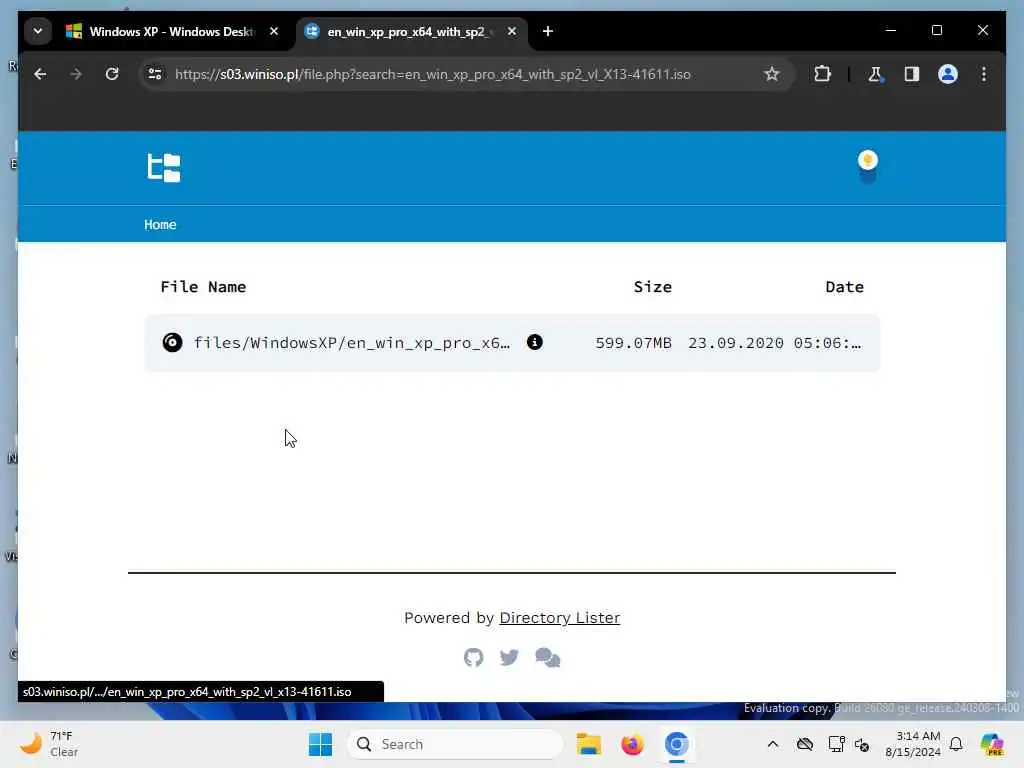
Task: Reload the current page
Action: tap(112, 74)
